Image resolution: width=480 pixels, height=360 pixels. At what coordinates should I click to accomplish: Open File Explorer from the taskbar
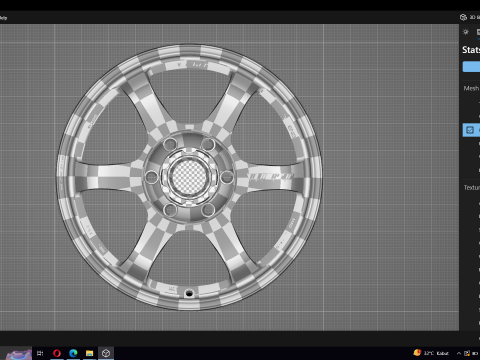[x=89, y=353]
